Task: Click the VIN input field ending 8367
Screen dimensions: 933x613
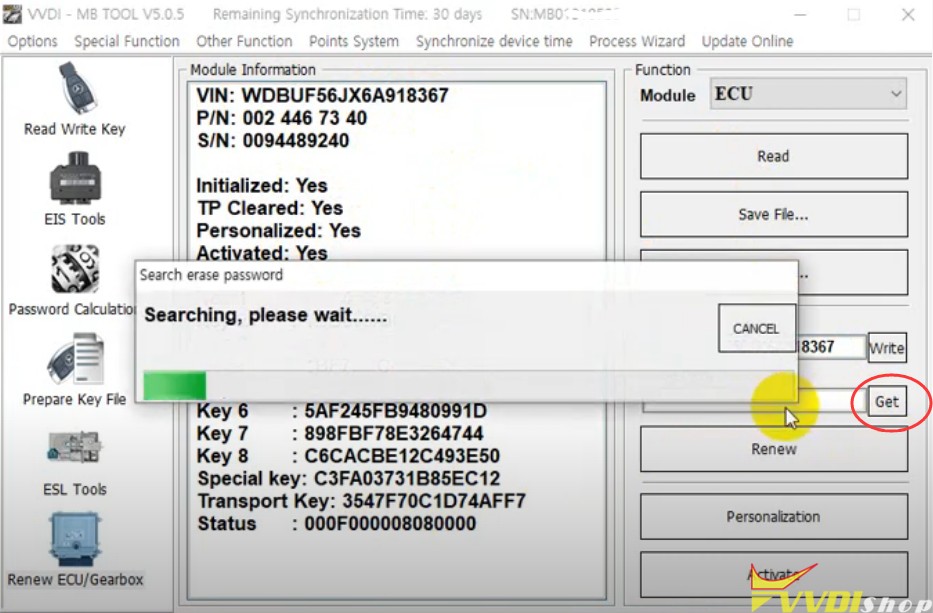Action: pos(832,347)
